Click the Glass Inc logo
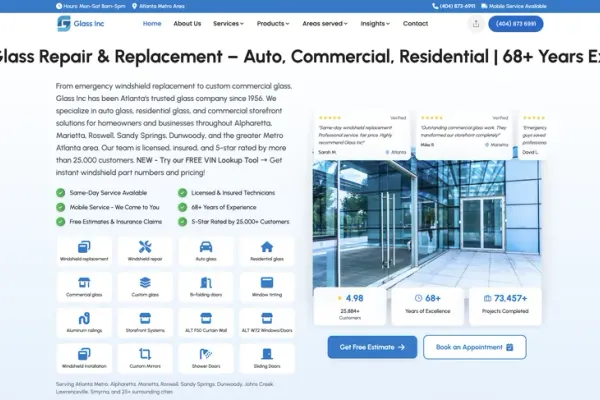The height and width of the screenshot is (400, 600). pyautogui.click(x=80, y=23)
